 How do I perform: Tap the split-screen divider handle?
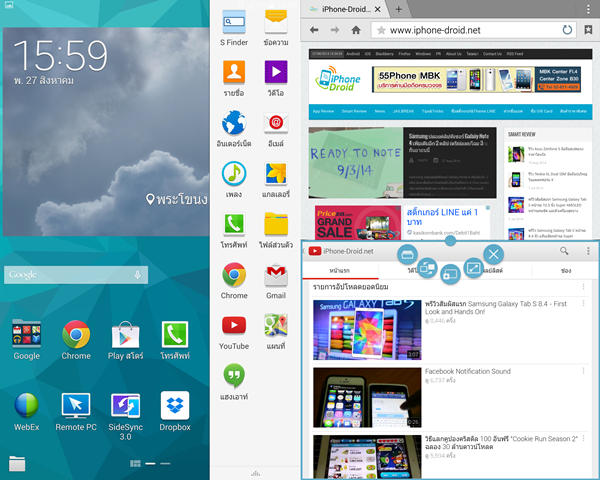coord(450,241)
